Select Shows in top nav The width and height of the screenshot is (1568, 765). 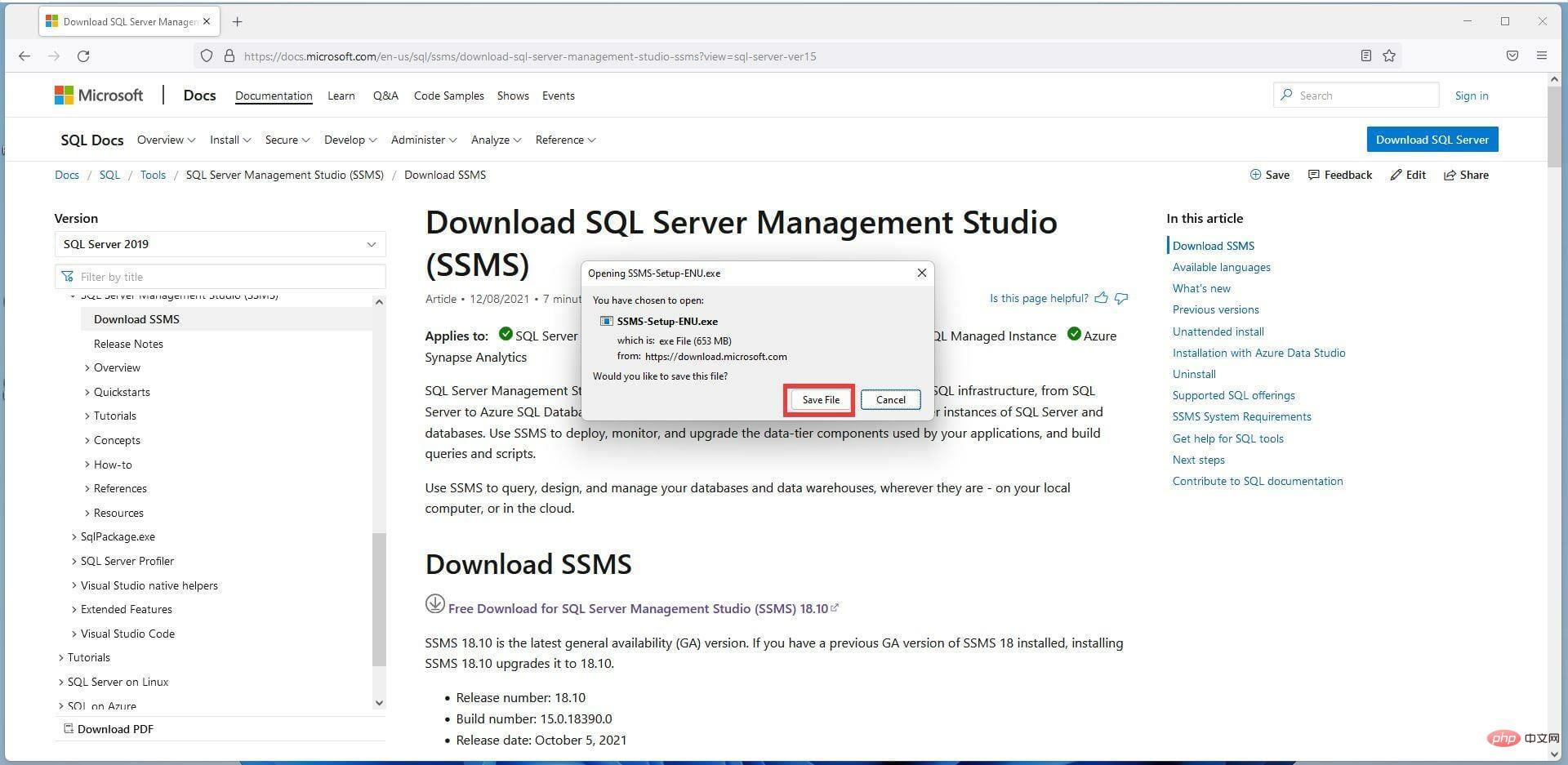[513, 96]
